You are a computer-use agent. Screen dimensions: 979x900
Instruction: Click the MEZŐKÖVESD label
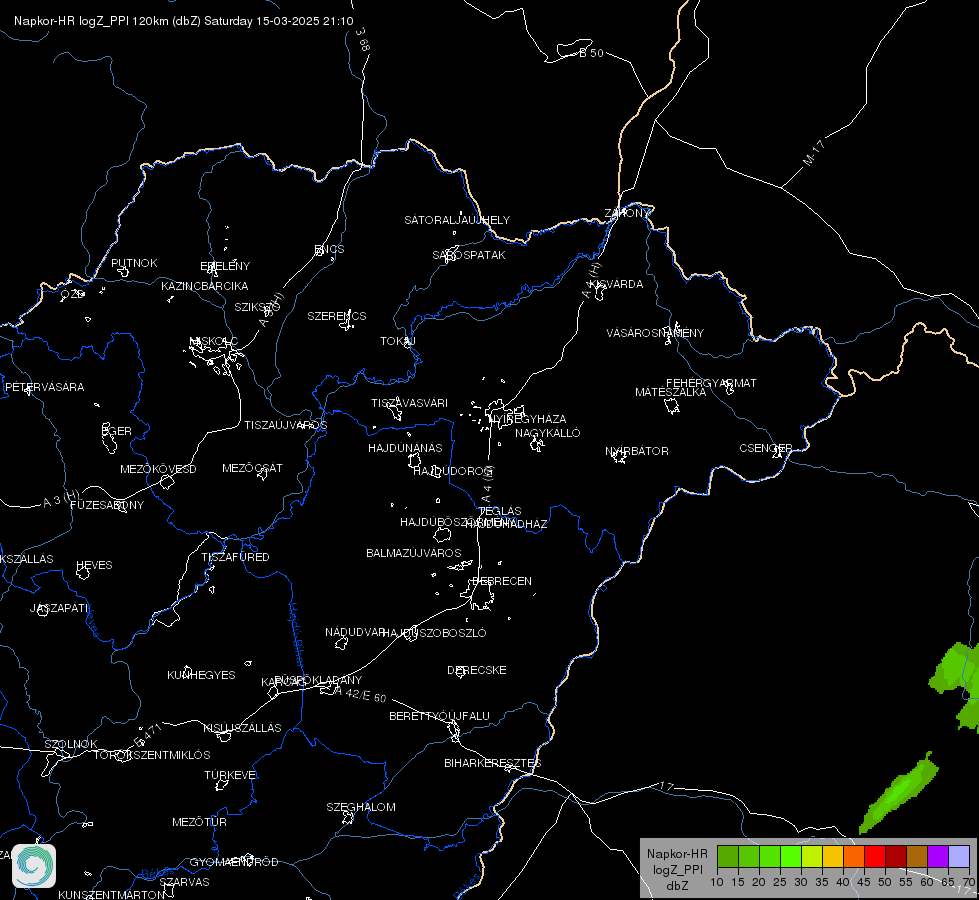tap(158, 469)
